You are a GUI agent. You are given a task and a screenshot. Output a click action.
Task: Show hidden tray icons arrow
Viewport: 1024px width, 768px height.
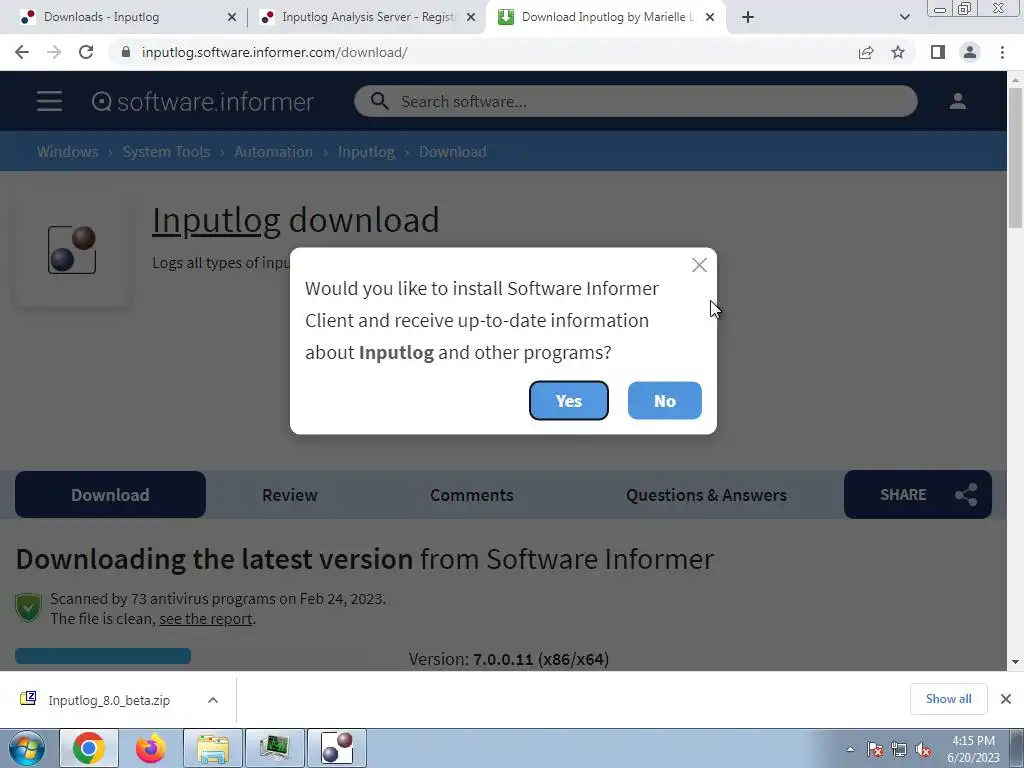coord(850,749)
